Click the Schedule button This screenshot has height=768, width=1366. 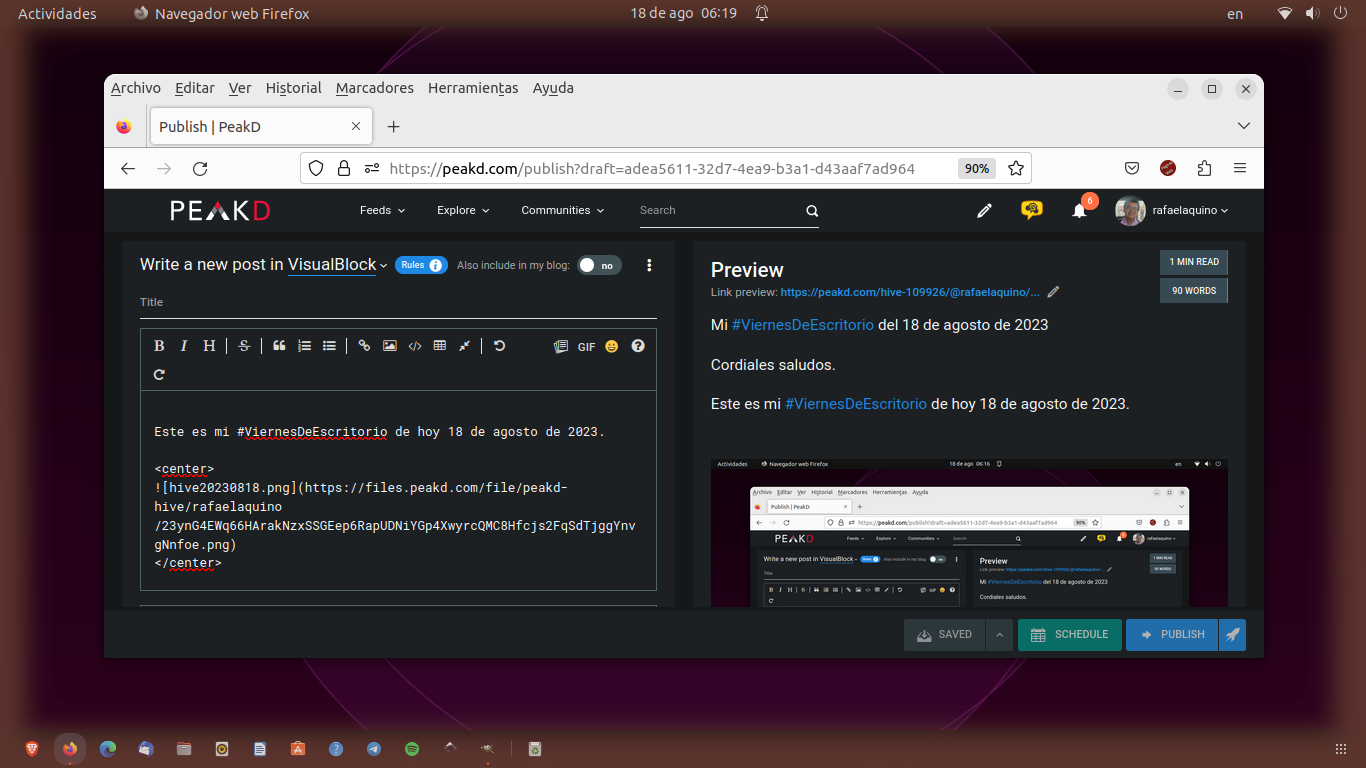(x=1070, y=635)
